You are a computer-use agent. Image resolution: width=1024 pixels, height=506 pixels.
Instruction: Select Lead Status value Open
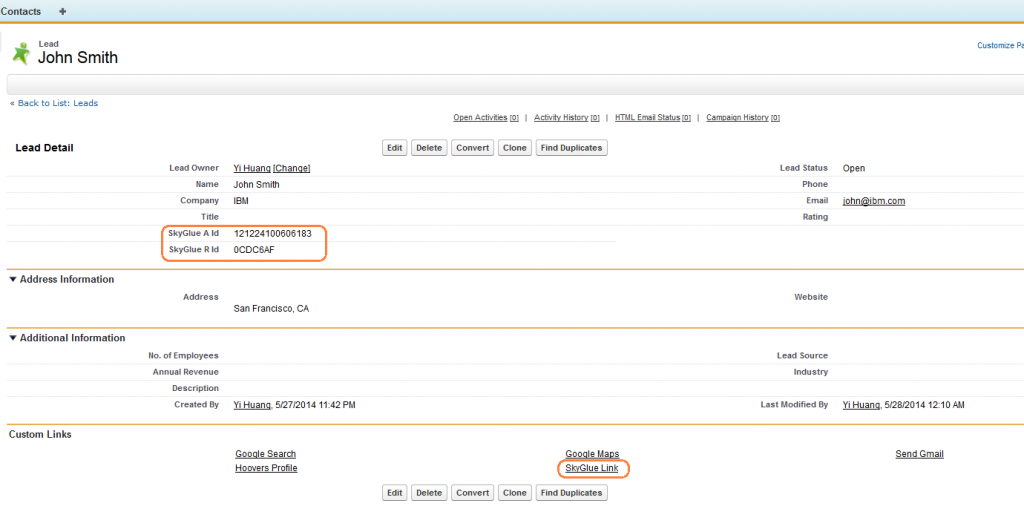(x=854, y=168)
